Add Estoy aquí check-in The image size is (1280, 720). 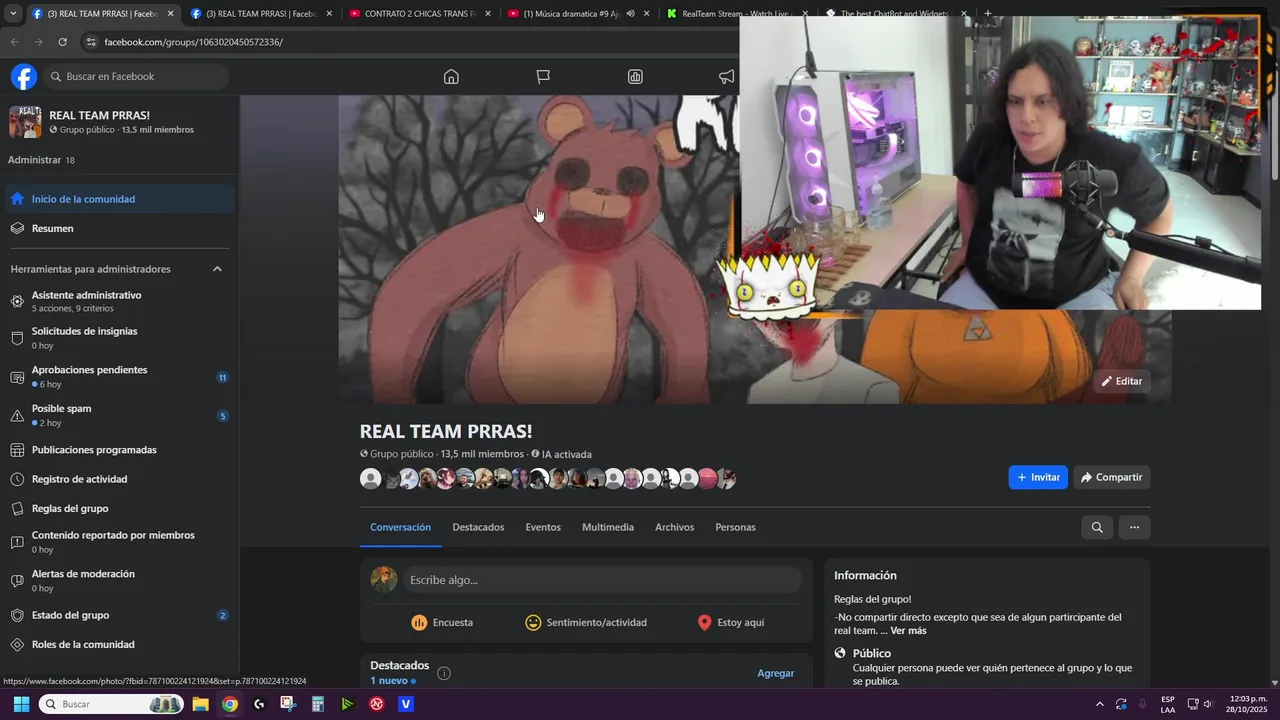click(730, 622)
